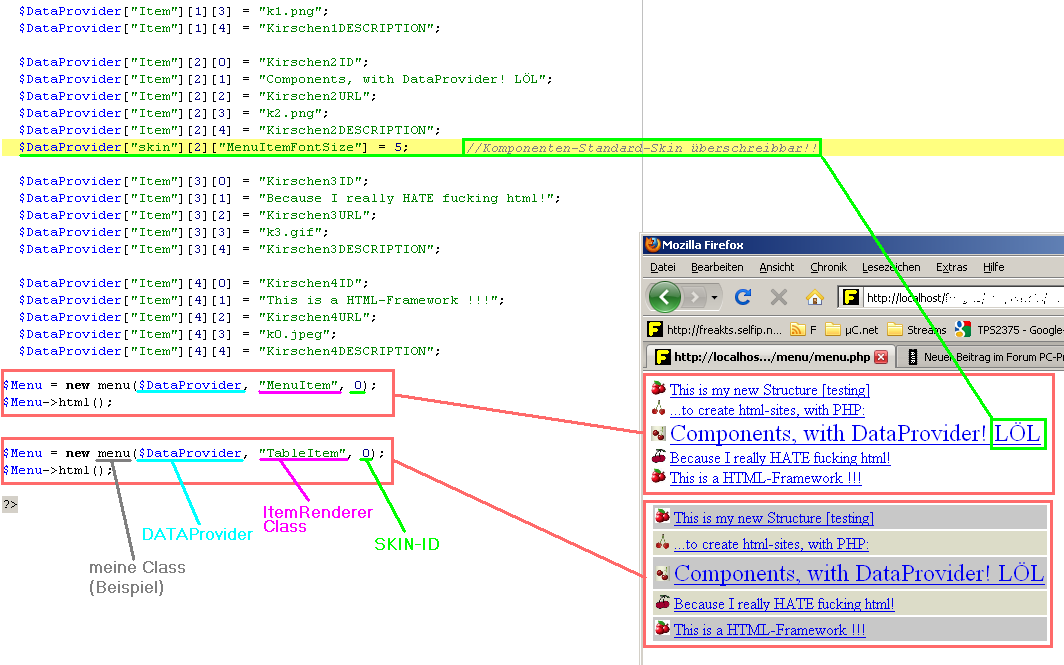Open unshaded link '...to create html-sites, with PHP:'
This screenshot has width=1064, height=665.
(767, 410)
